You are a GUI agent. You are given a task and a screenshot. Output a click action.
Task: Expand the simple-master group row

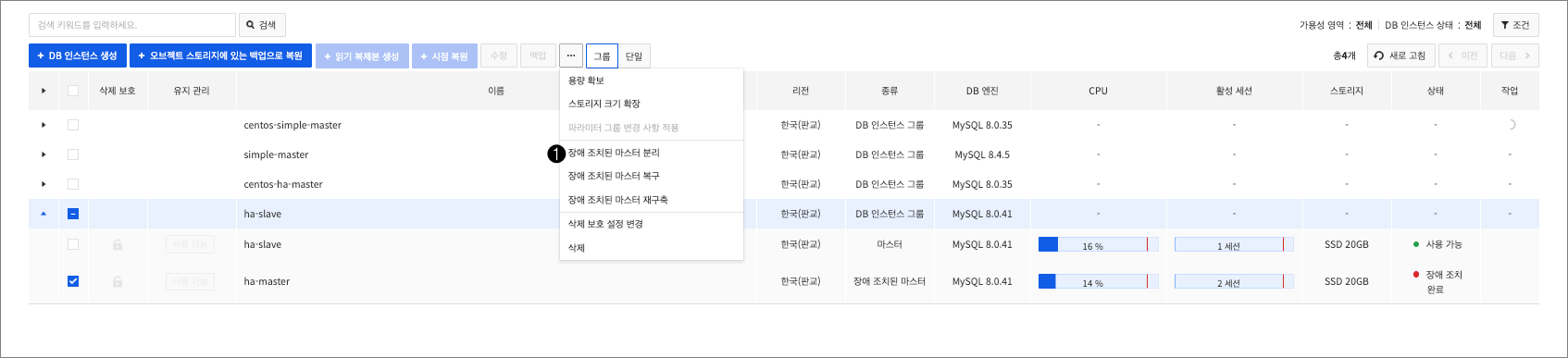44,154
